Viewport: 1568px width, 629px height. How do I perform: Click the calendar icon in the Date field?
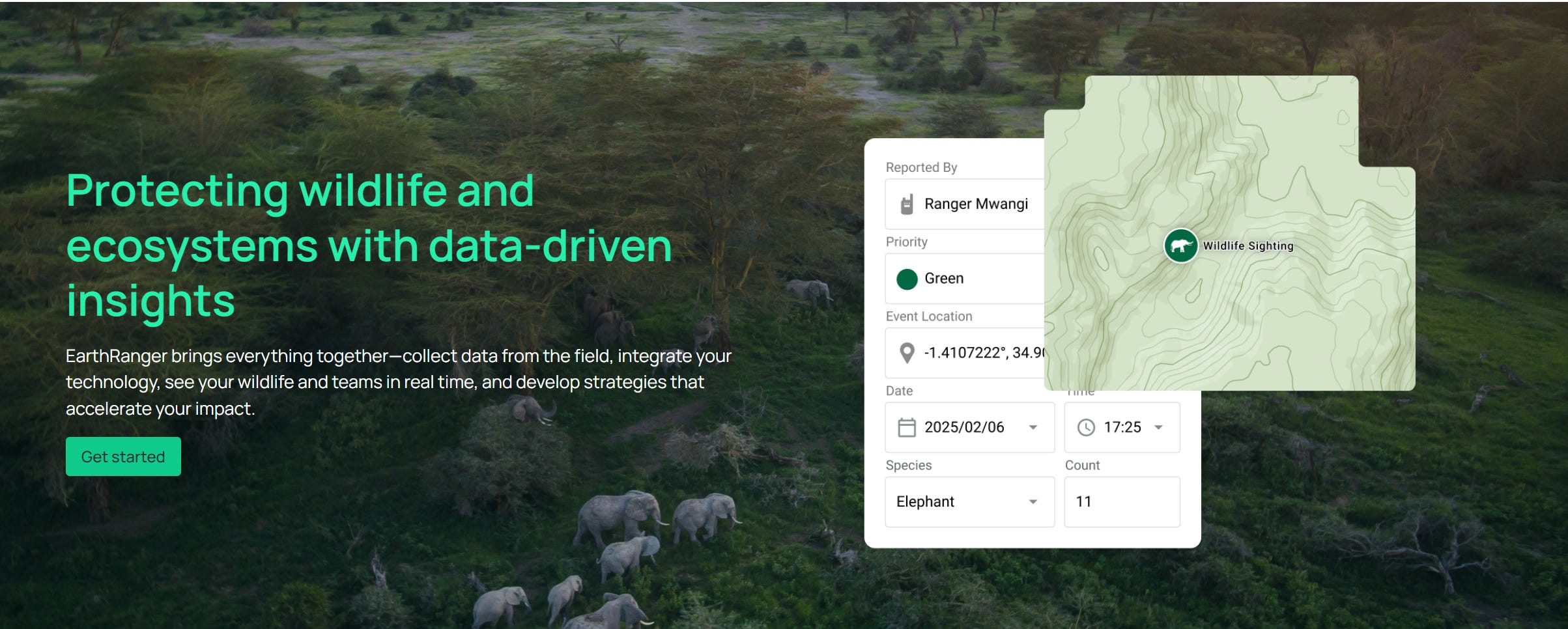click(x=907, y=427)
